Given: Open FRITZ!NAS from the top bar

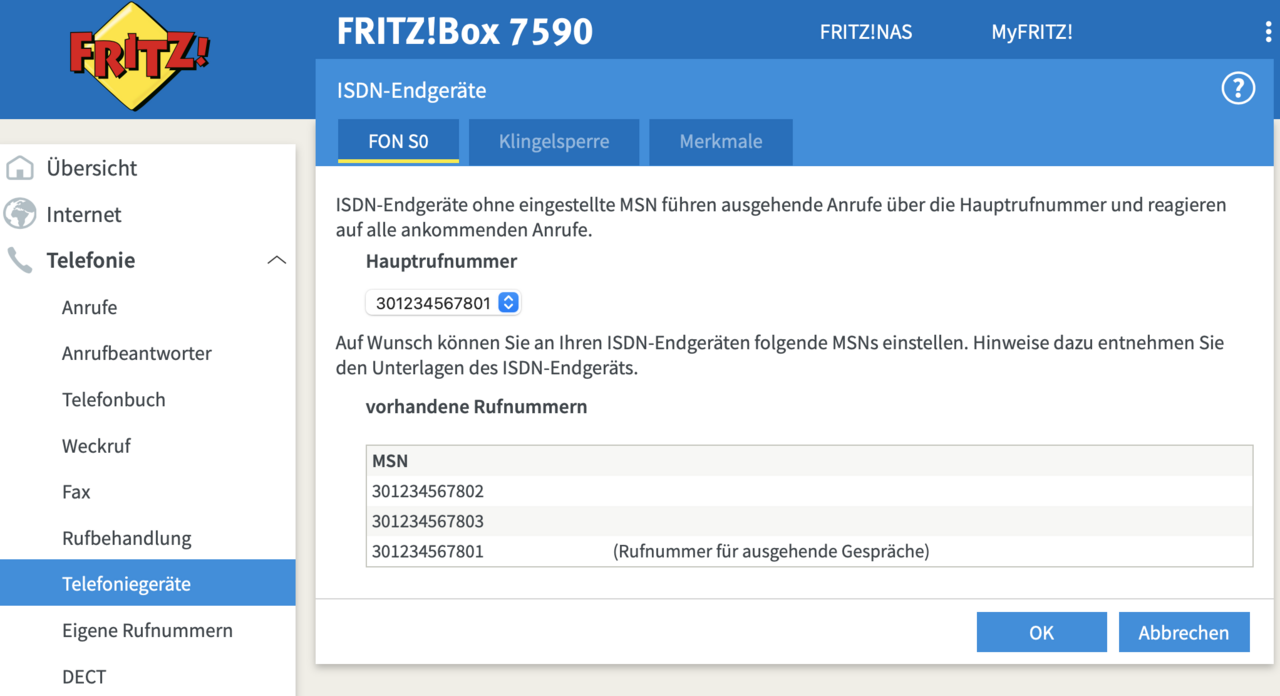Looking at the screenshot, I should tap(865, 31).
